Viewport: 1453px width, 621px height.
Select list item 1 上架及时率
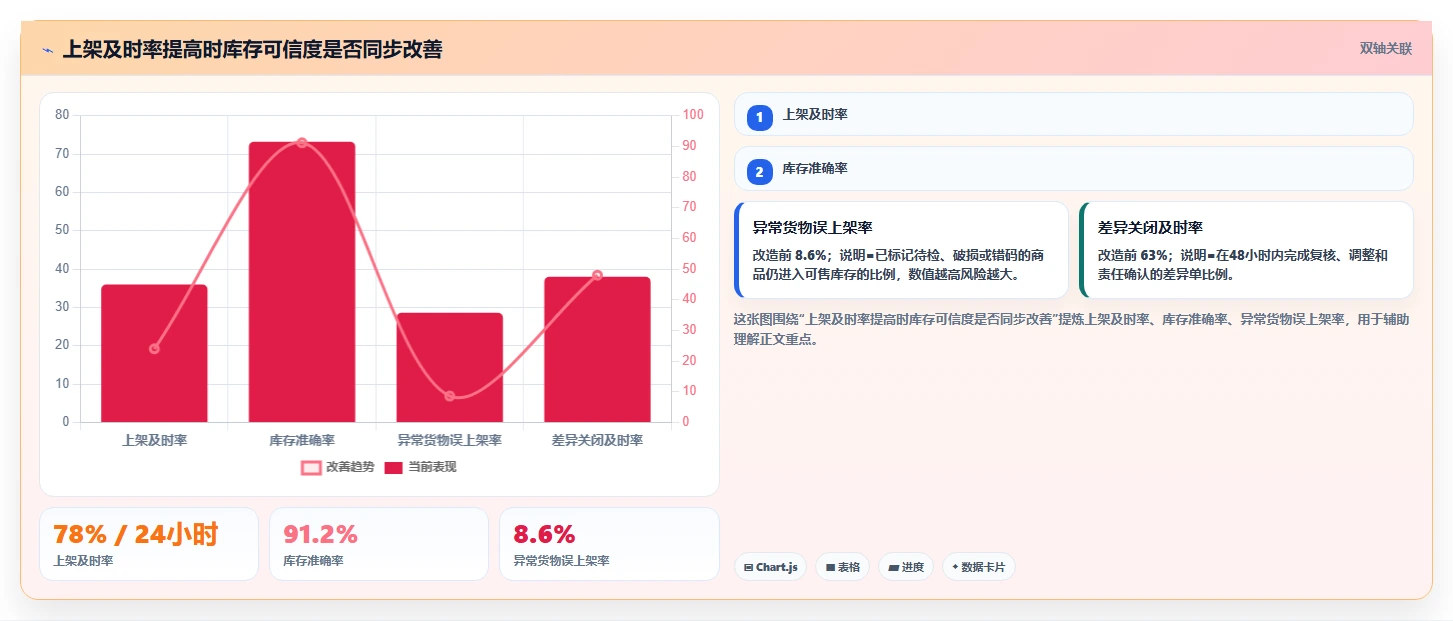pyautogui.click(x=1074, y=115)
